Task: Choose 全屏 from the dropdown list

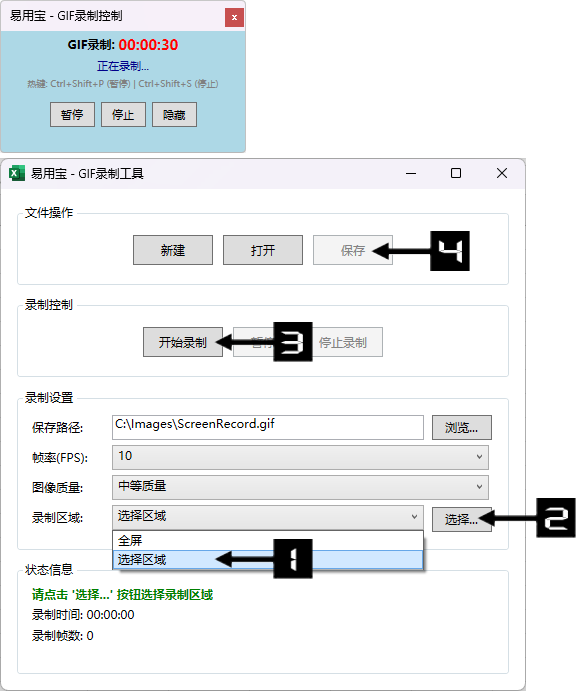Action: tap(268, 540)
